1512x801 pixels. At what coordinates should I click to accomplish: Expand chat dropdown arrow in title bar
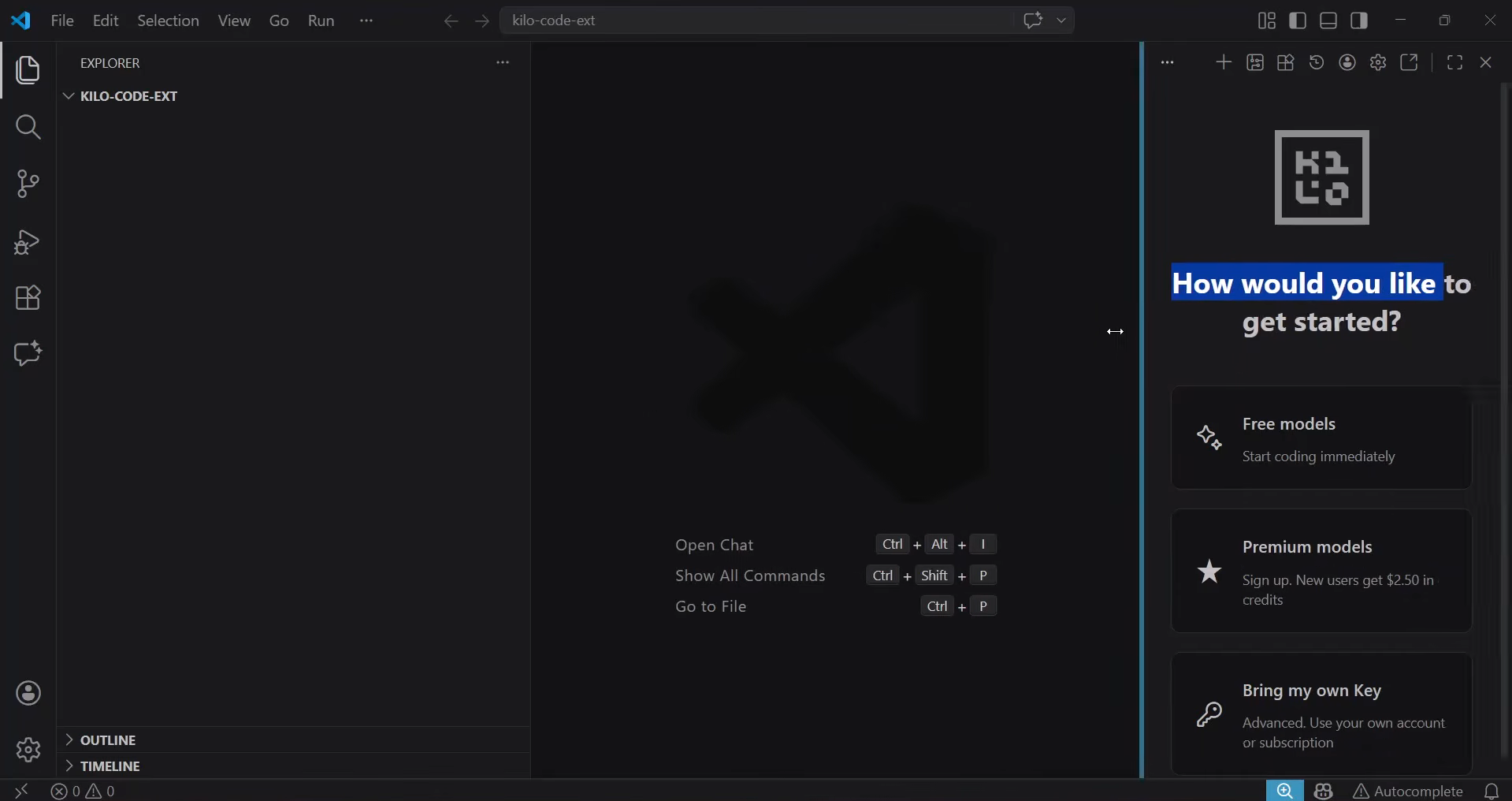(x=1061, y=20)
